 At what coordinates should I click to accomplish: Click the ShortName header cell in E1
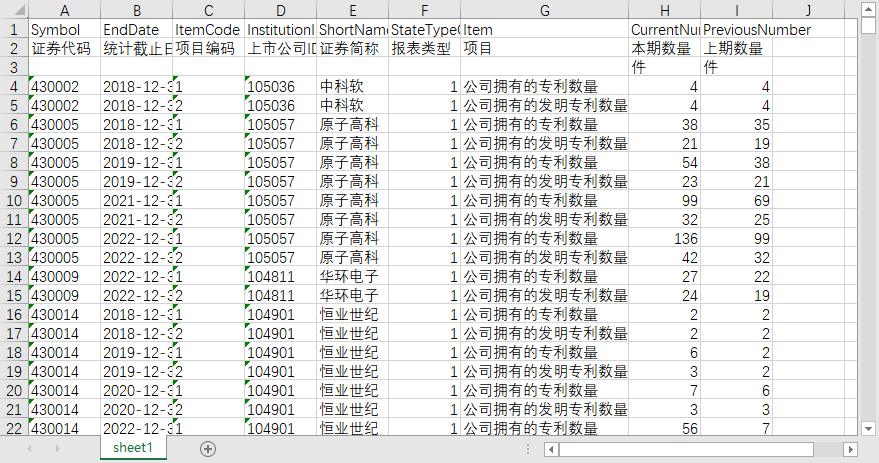[x=353, y=29]
